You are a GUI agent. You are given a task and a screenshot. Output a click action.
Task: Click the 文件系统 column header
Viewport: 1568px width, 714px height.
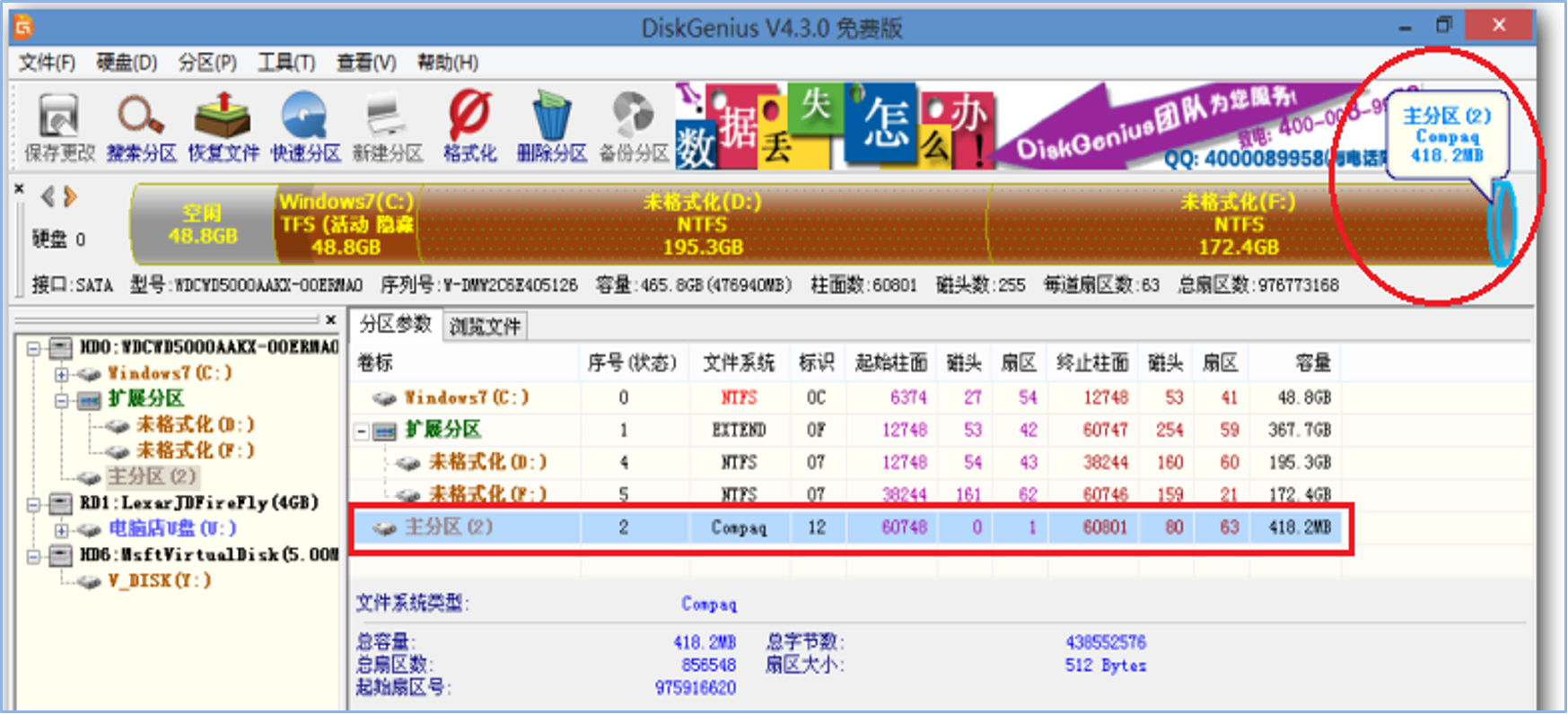pos(739,362)
